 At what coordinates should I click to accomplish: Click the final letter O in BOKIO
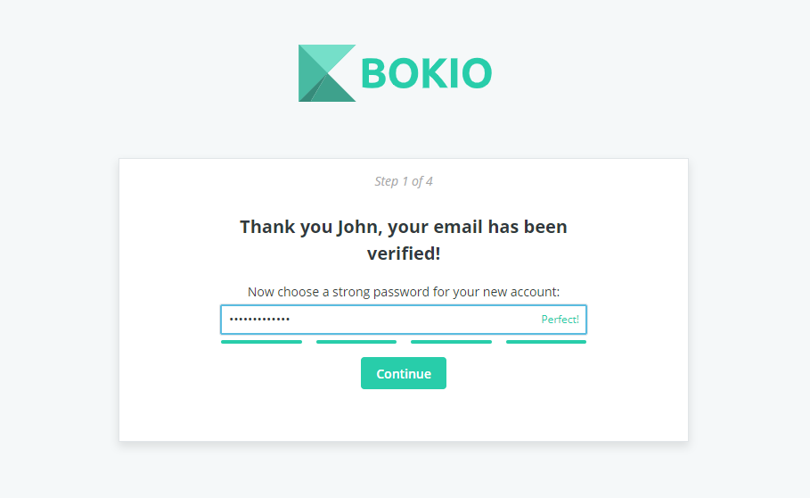tap(476, 73)
